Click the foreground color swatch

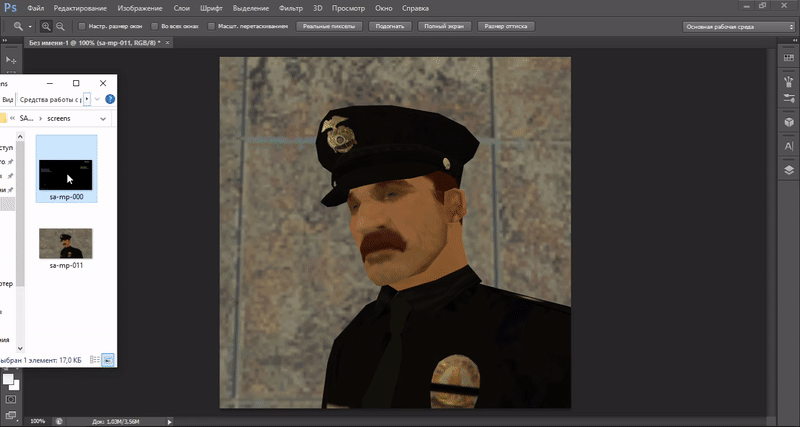[x=8, y=379]
